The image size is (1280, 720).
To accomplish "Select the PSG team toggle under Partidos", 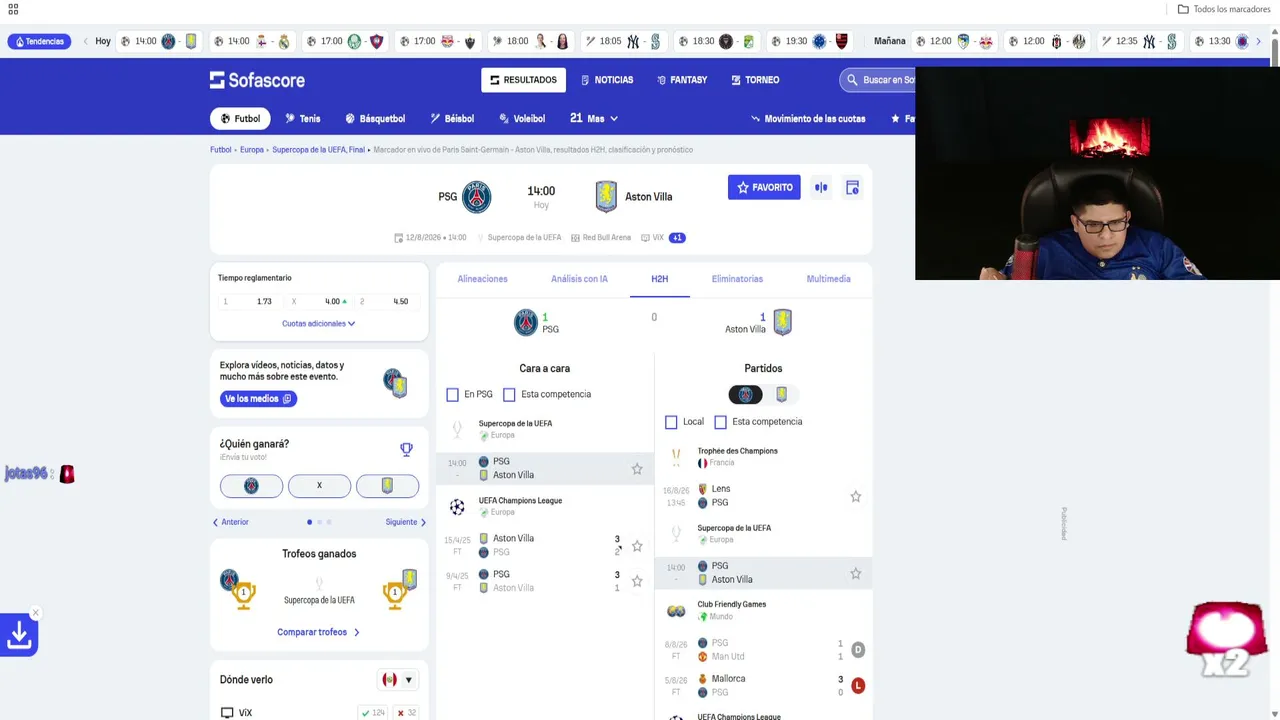I will pos(745,395).
